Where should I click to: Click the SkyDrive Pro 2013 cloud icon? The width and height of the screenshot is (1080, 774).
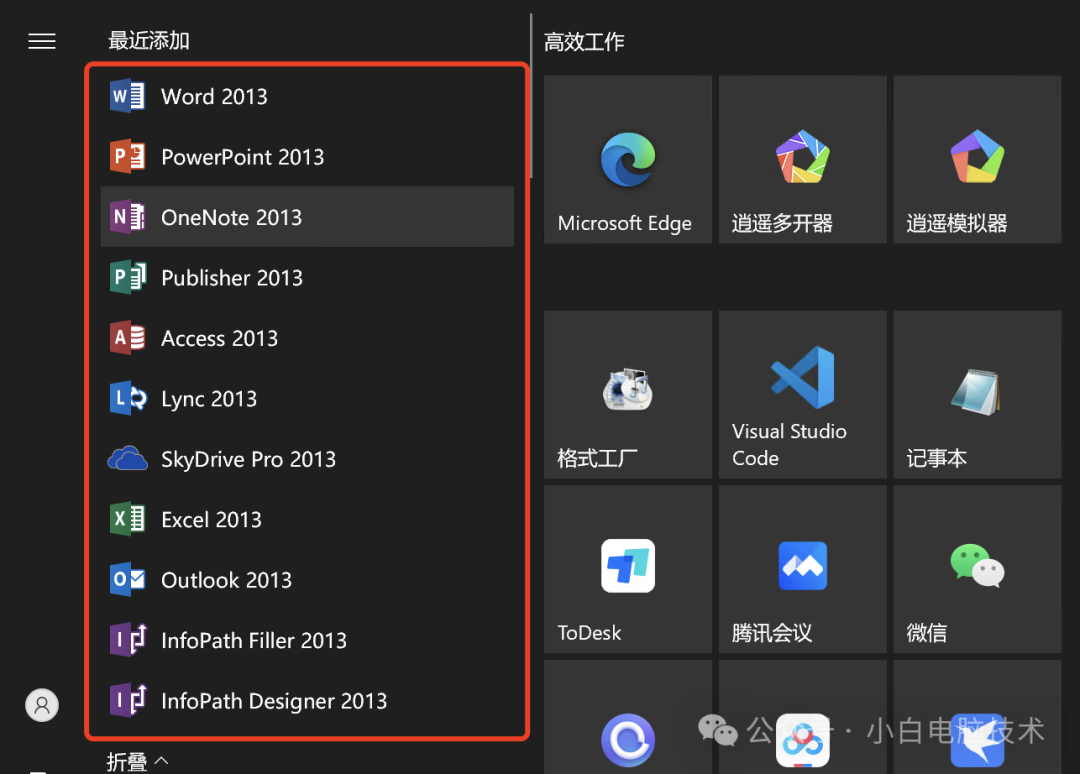pos(127,459)
